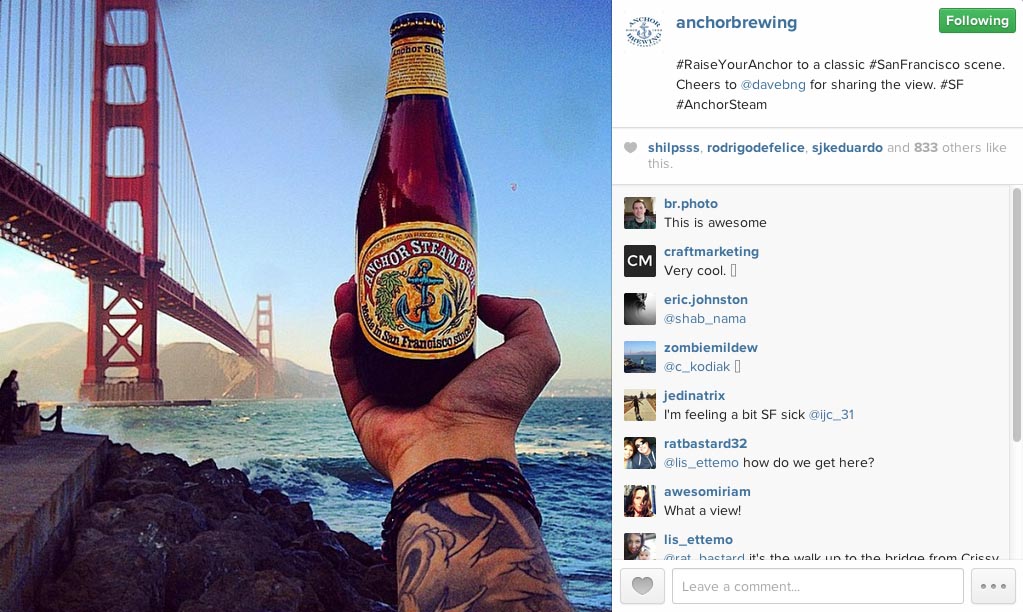1023x612 pixels.
Task: Click the small grey heart likes icon
Action: tap(630, 147)
